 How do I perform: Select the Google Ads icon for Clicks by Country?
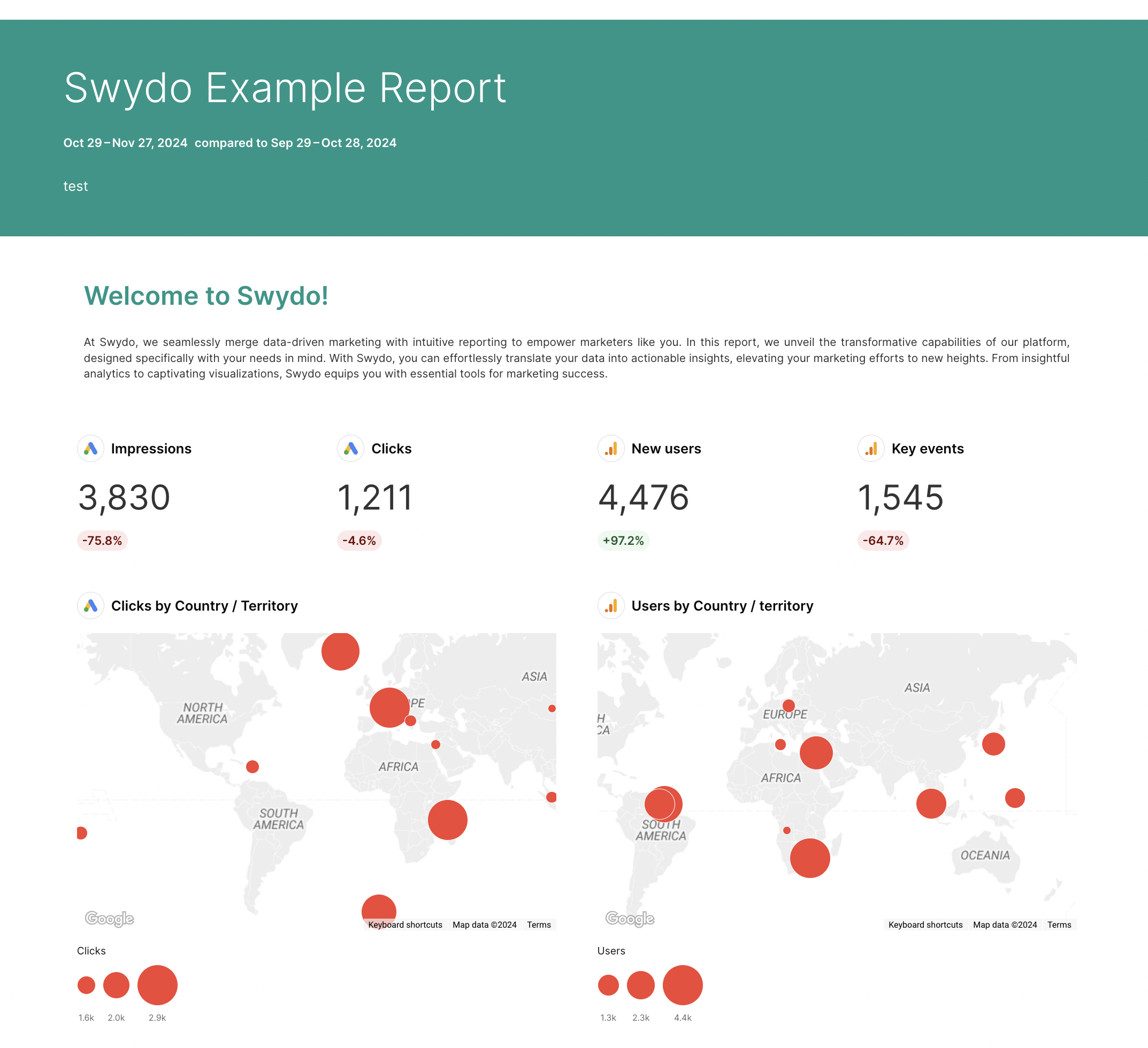point(91,606)
